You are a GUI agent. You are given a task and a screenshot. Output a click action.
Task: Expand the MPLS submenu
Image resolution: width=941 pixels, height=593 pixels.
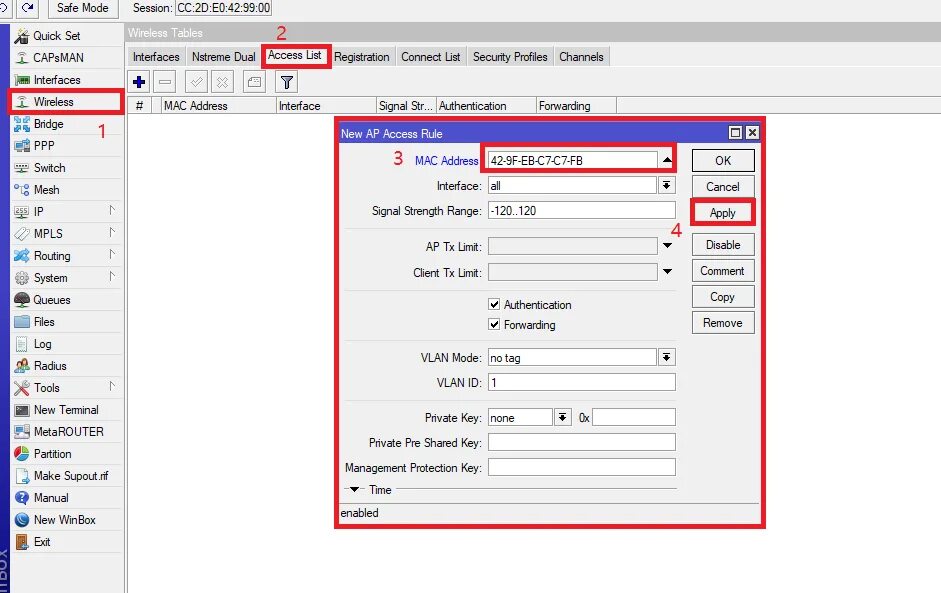click(x=112, y=232)
